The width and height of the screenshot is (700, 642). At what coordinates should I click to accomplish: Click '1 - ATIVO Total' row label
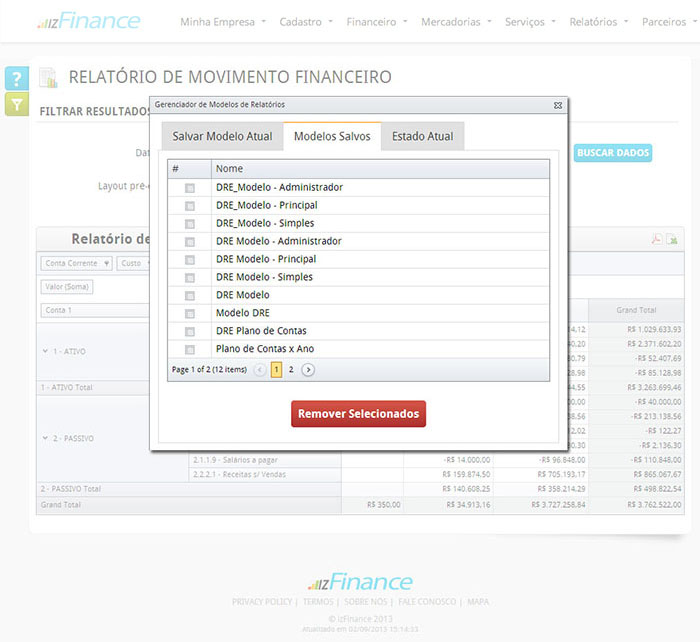click(67, 388)
